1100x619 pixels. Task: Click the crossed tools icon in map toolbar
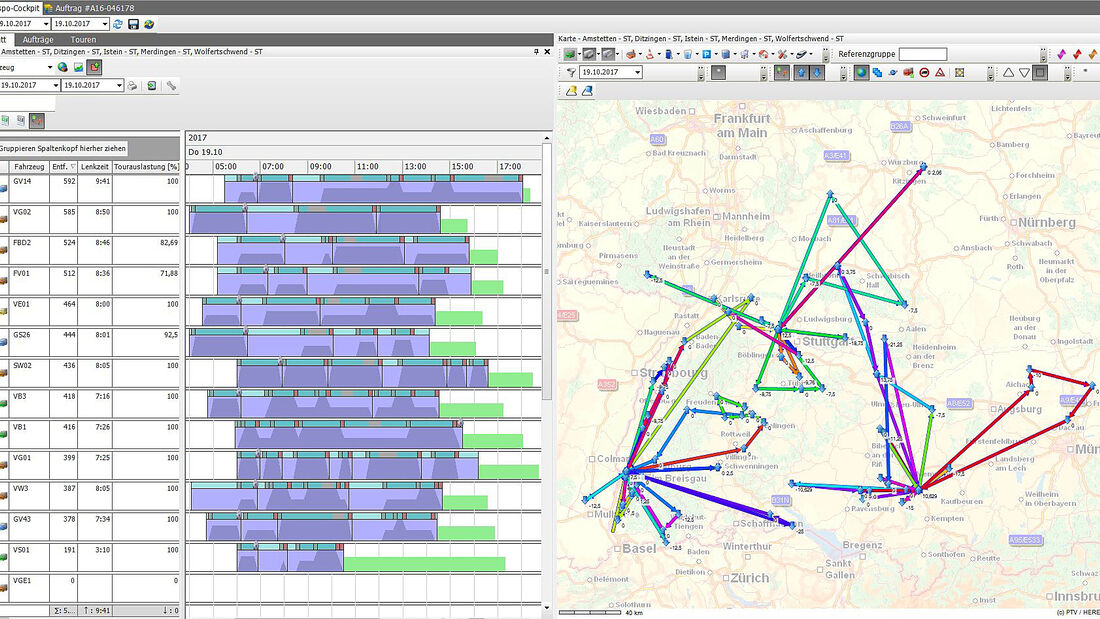(782, 54)
